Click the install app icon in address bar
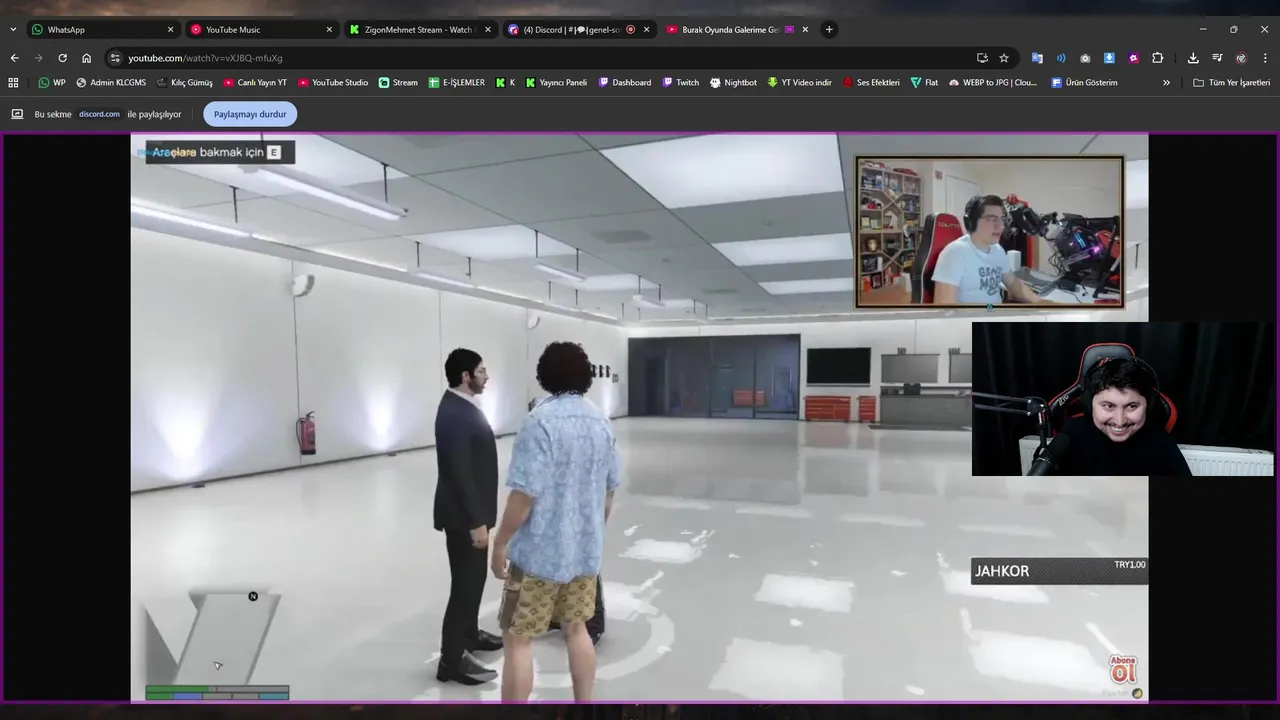The height and width of the screenshot is (720, 1280). [982, 58]
